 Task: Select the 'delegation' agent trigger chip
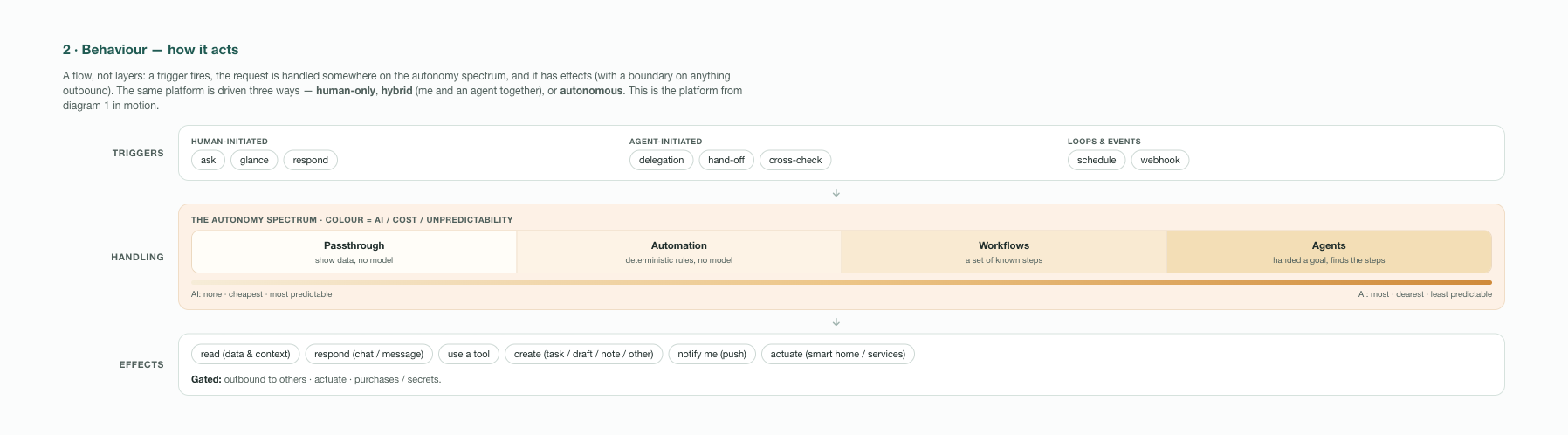pyautogui.click(x=661, y=160)
